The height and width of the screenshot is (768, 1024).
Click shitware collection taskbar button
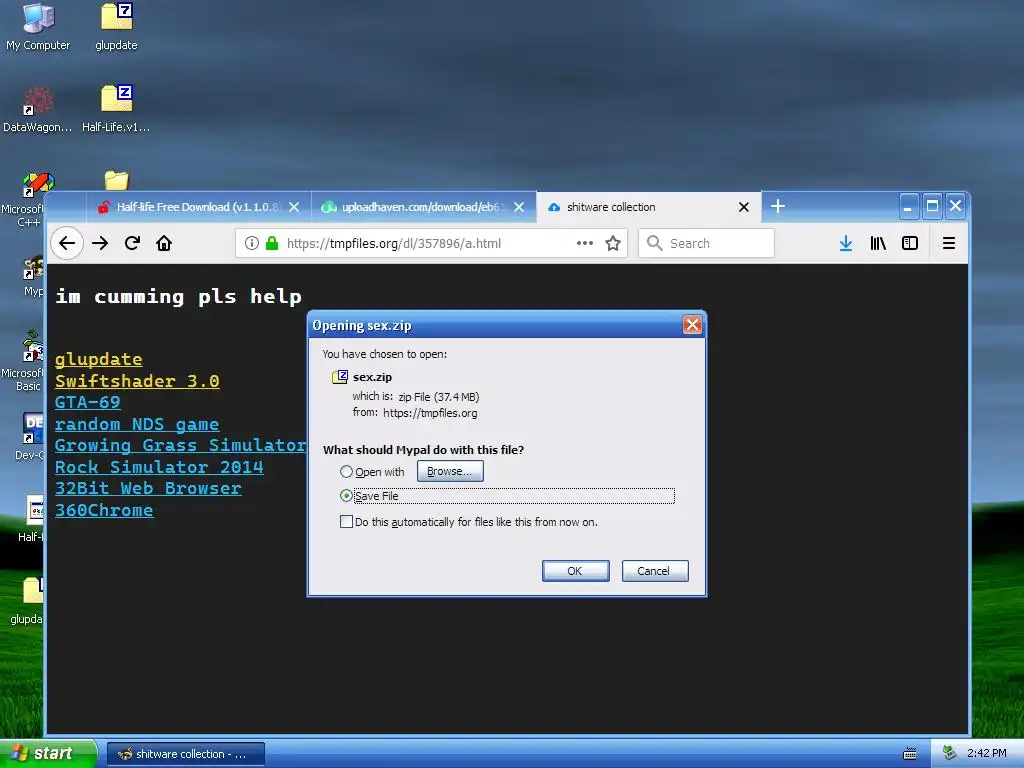pos(185,754)
